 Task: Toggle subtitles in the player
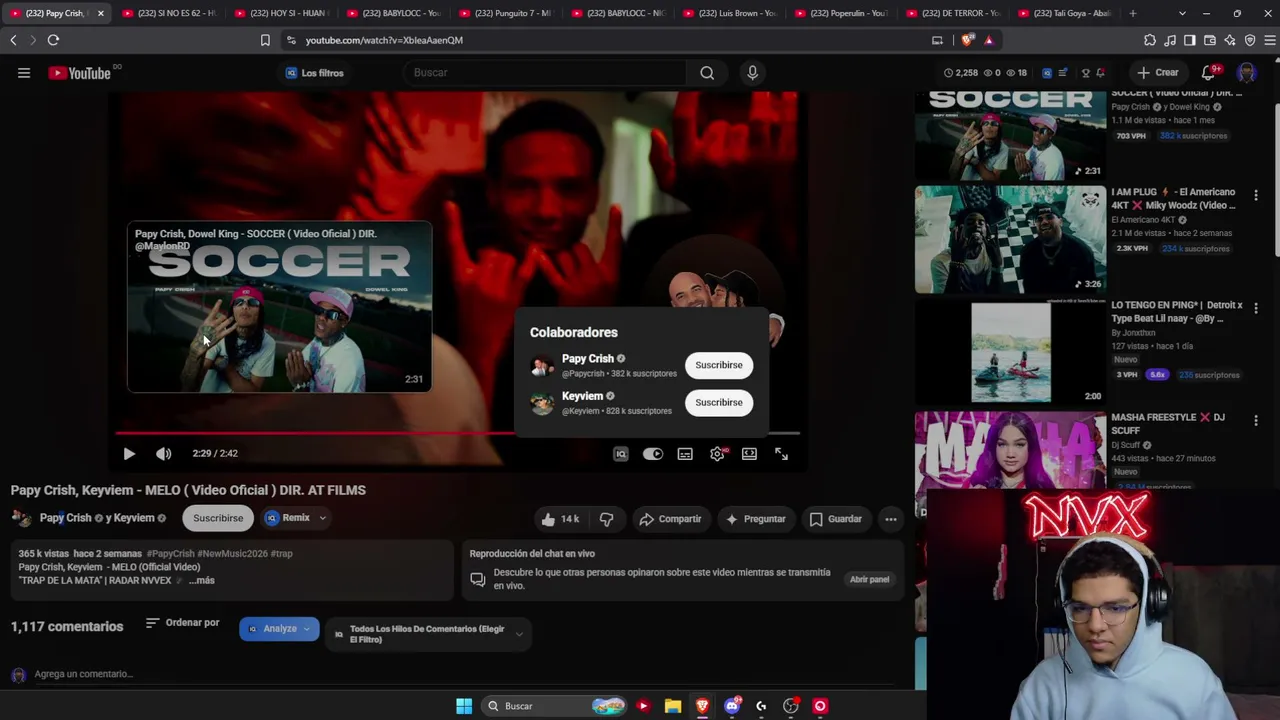685,454
